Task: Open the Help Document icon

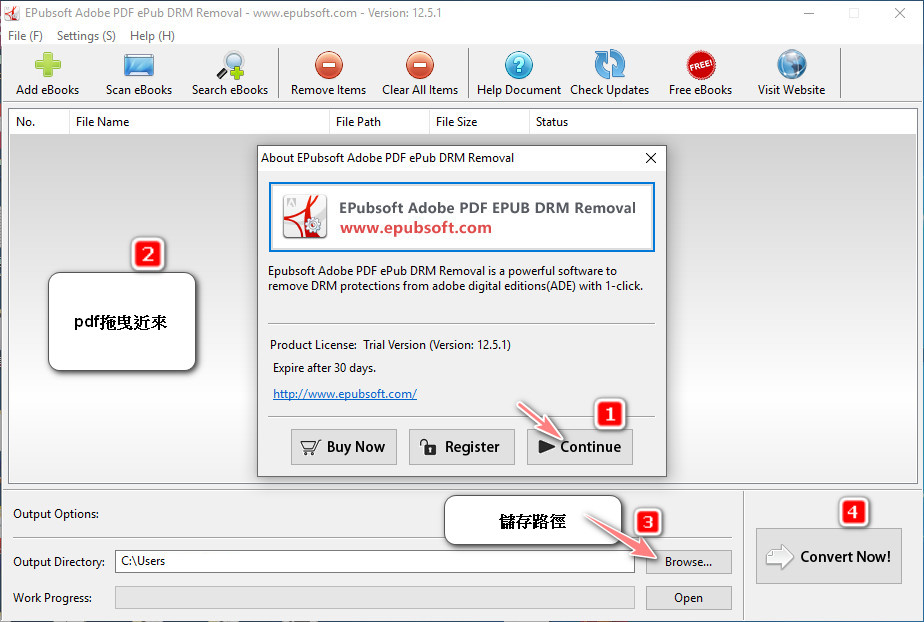Action: 518,66
